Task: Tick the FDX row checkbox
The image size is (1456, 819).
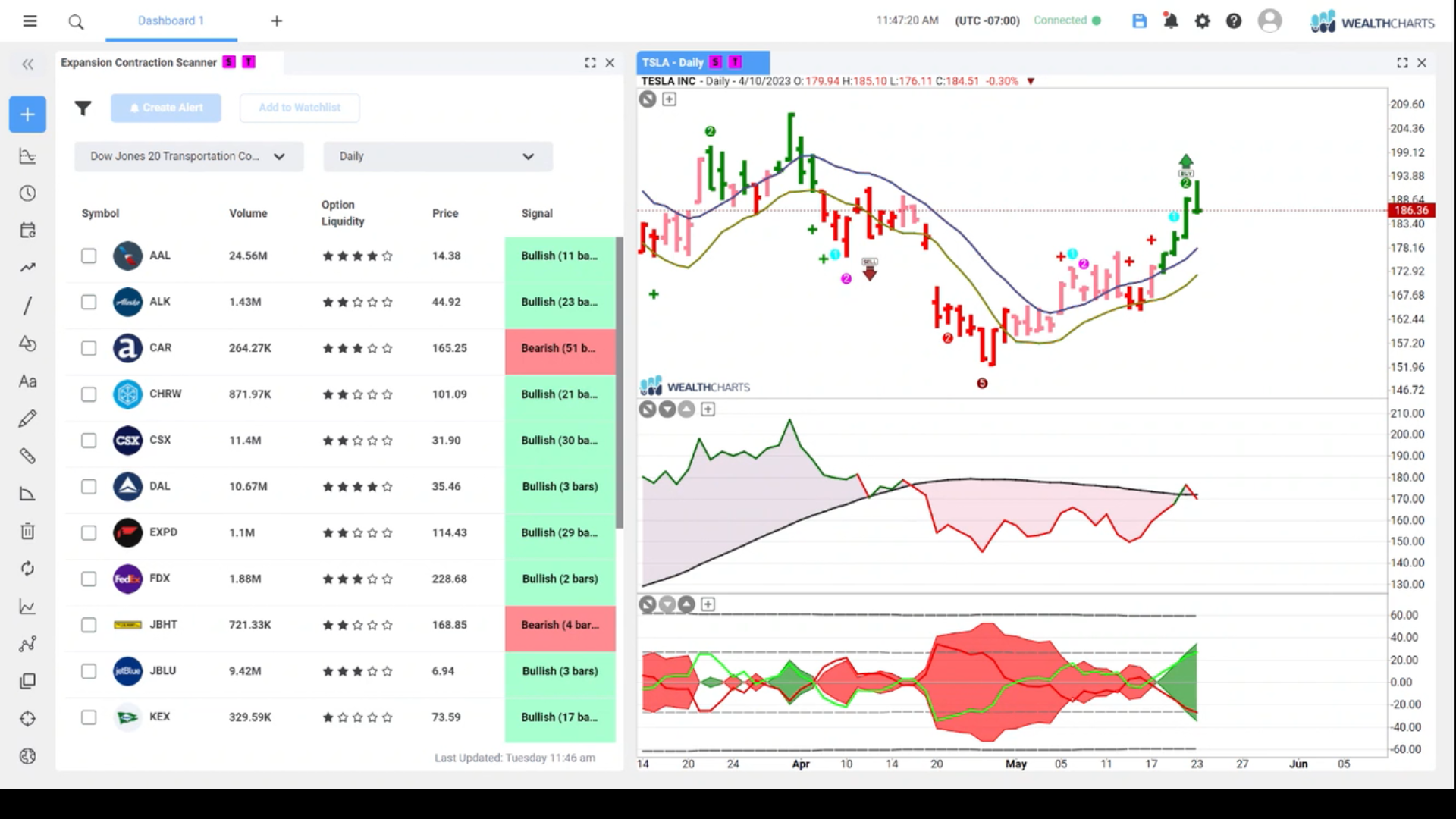Action: (89, 579)
